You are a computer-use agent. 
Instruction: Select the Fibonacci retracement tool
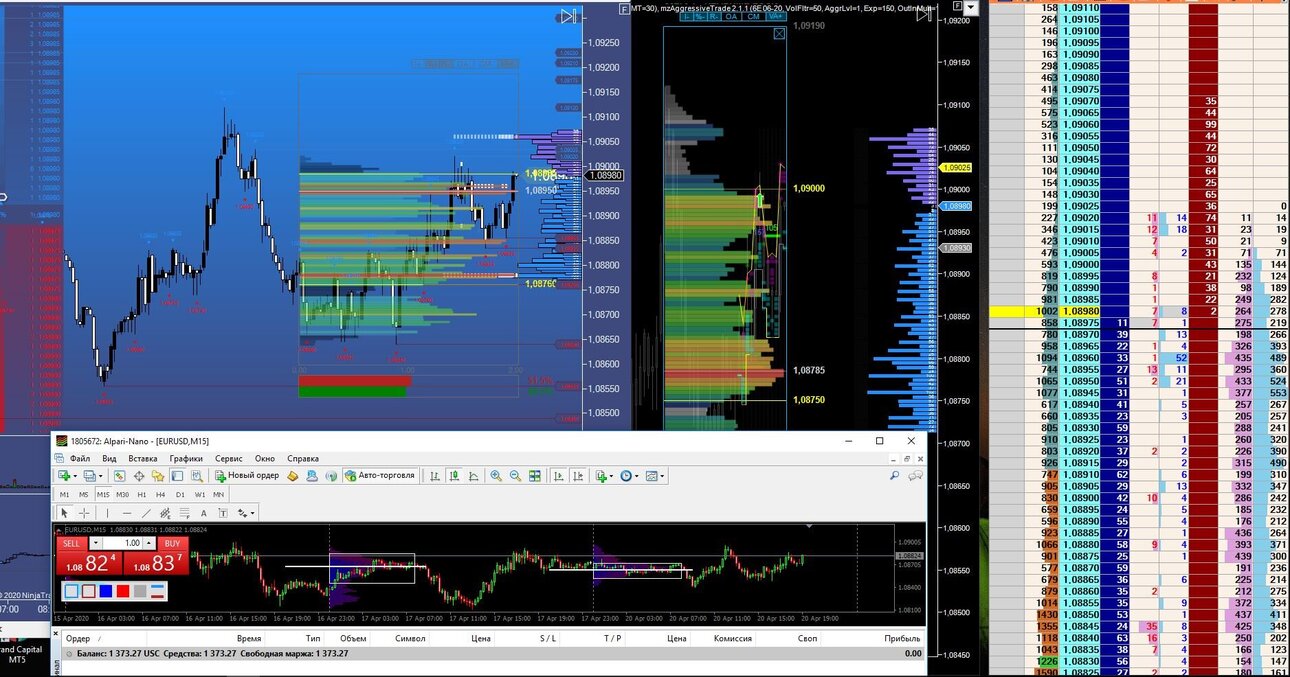pyautogui.click(x=185, y=513)
